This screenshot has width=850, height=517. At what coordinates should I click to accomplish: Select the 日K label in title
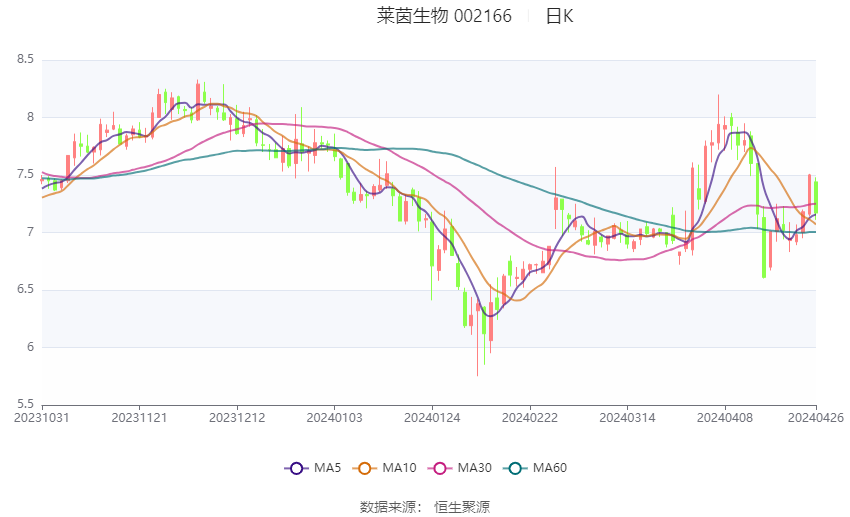tap(559, 16)
